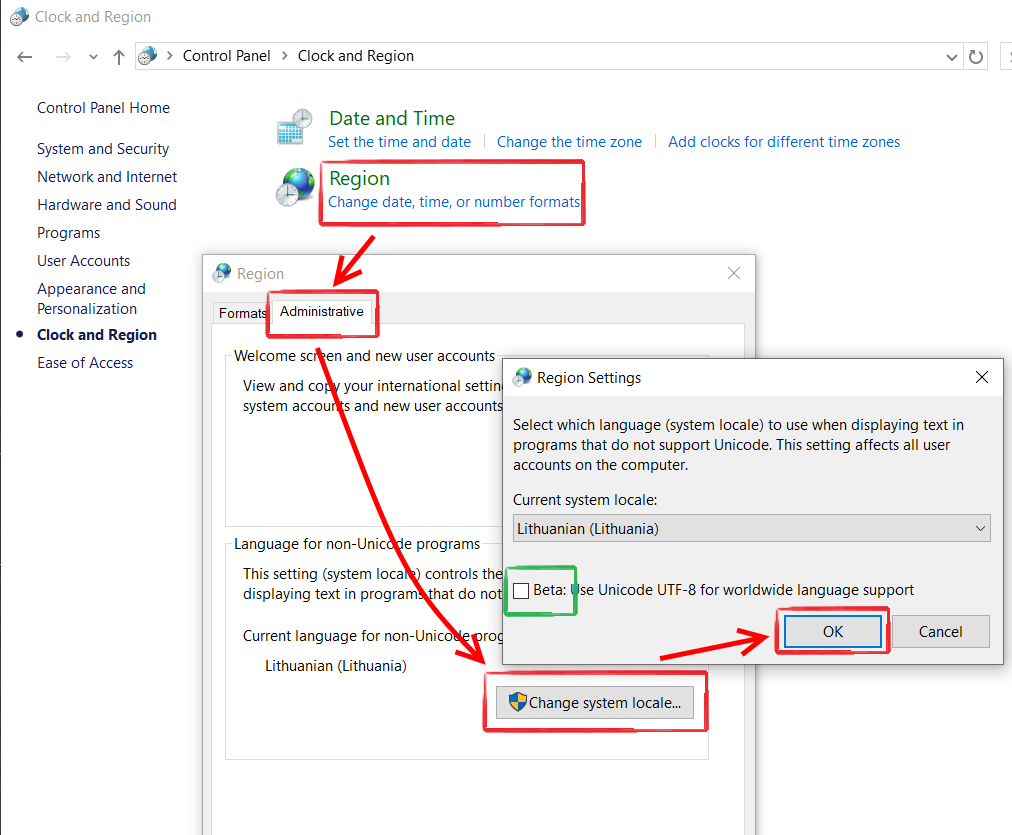This screenshot has height=835, width=1012.
Task: Cancel the Region Settings dialog
Action: (940, 632)
